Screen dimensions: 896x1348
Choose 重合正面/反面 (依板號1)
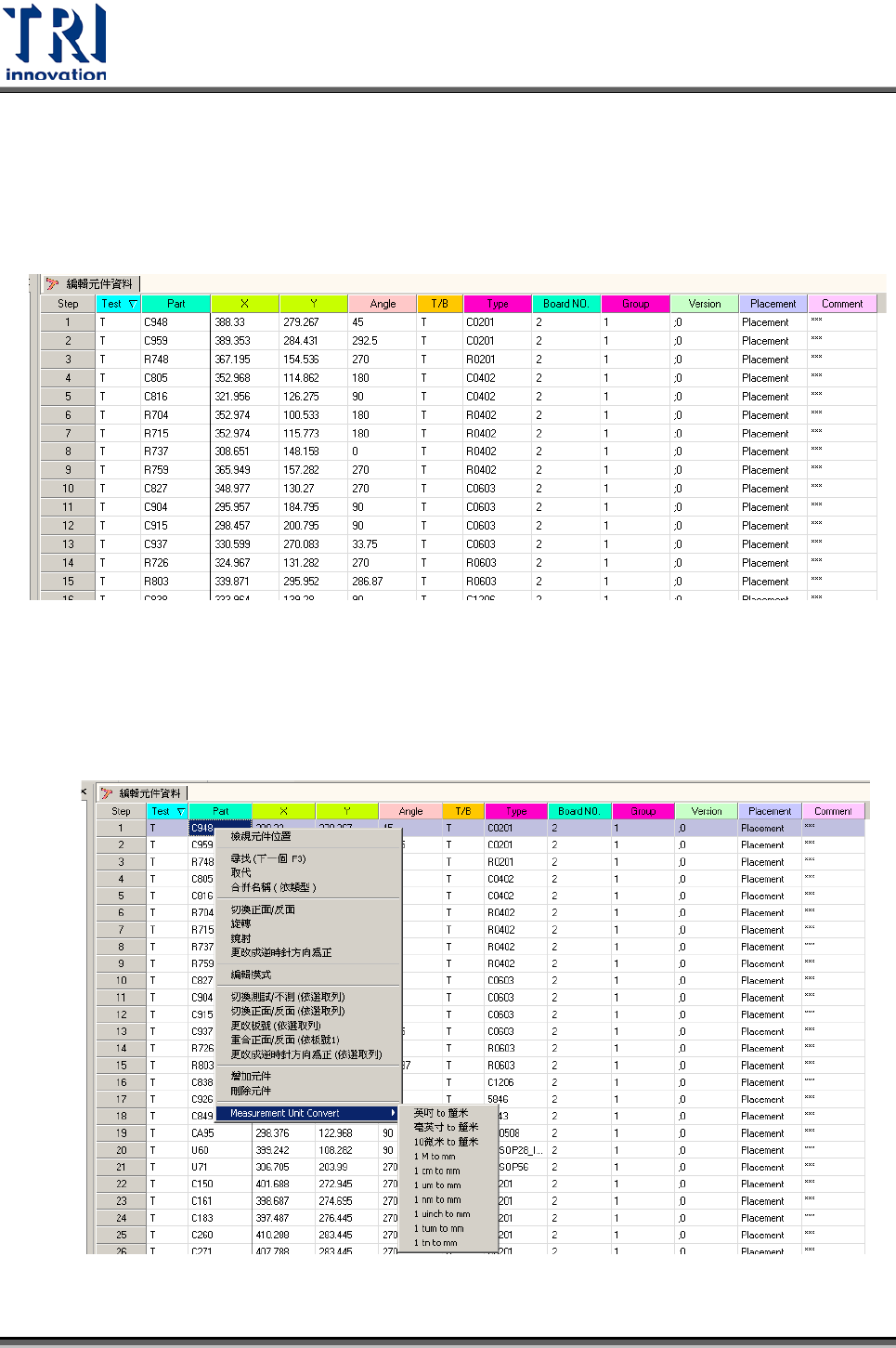(285, 1040)
